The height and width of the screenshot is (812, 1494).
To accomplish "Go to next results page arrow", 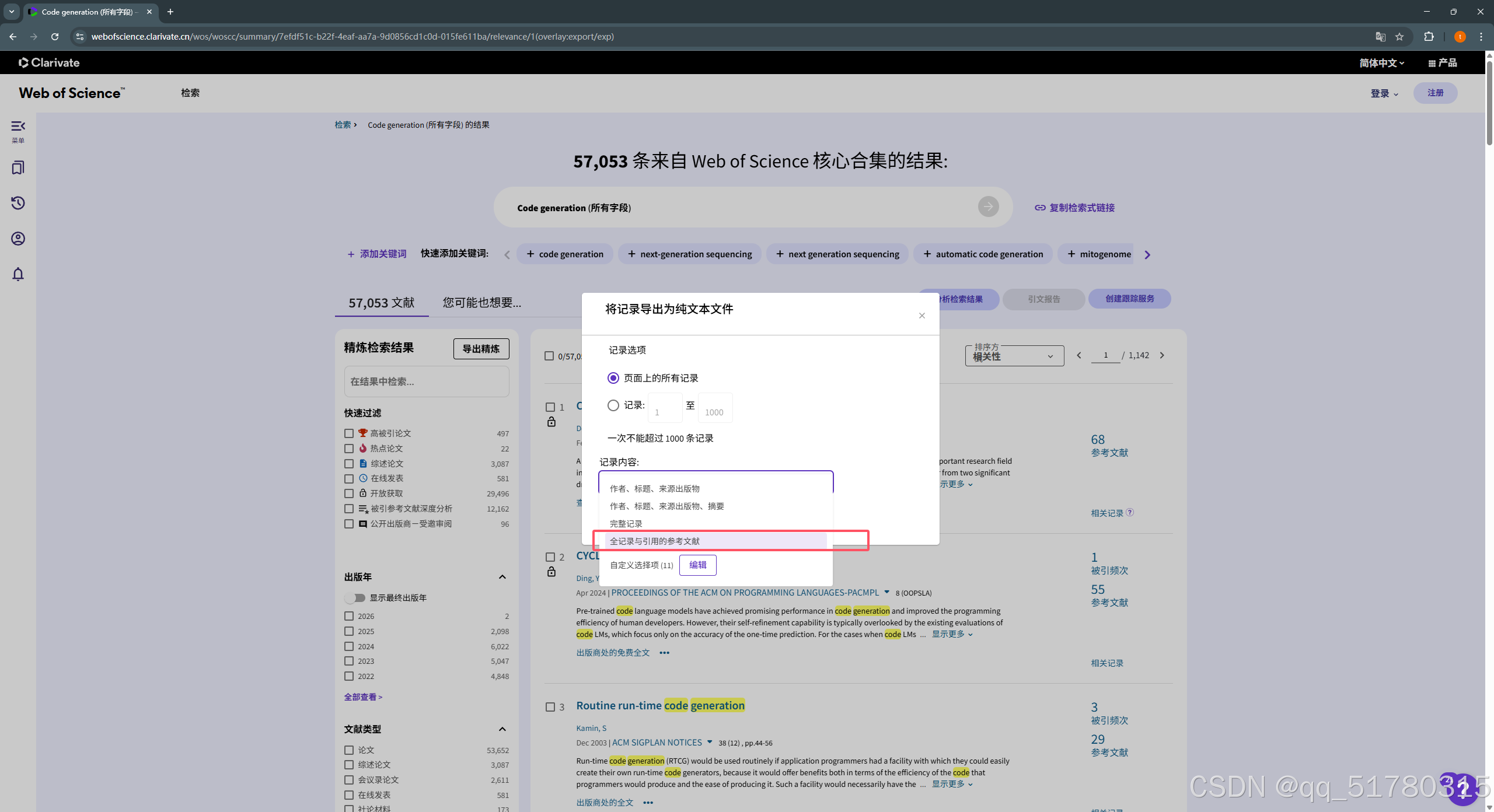I will [1162, 355].
